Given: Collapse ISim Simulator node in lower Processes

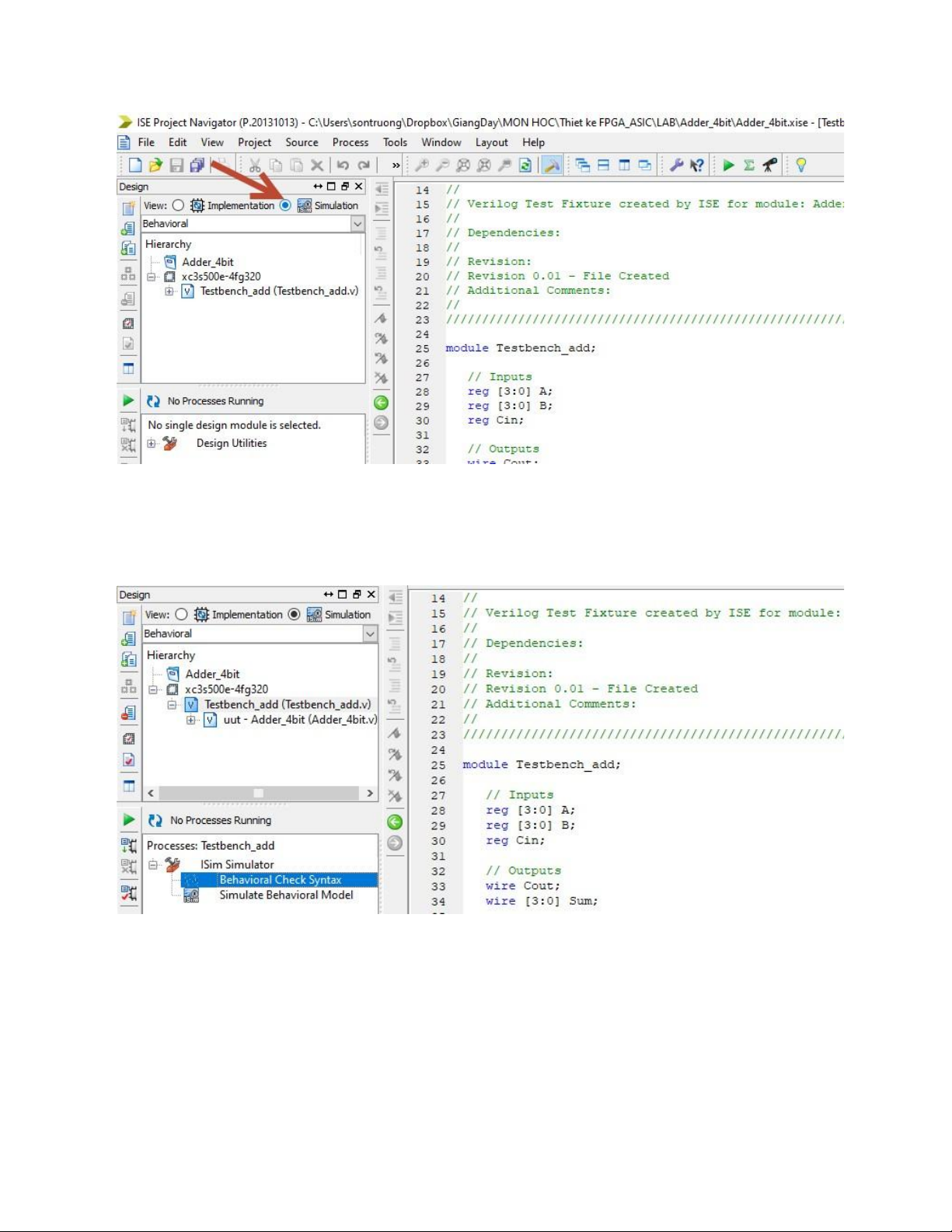Looking at the screenshot, I should (154, 864).
